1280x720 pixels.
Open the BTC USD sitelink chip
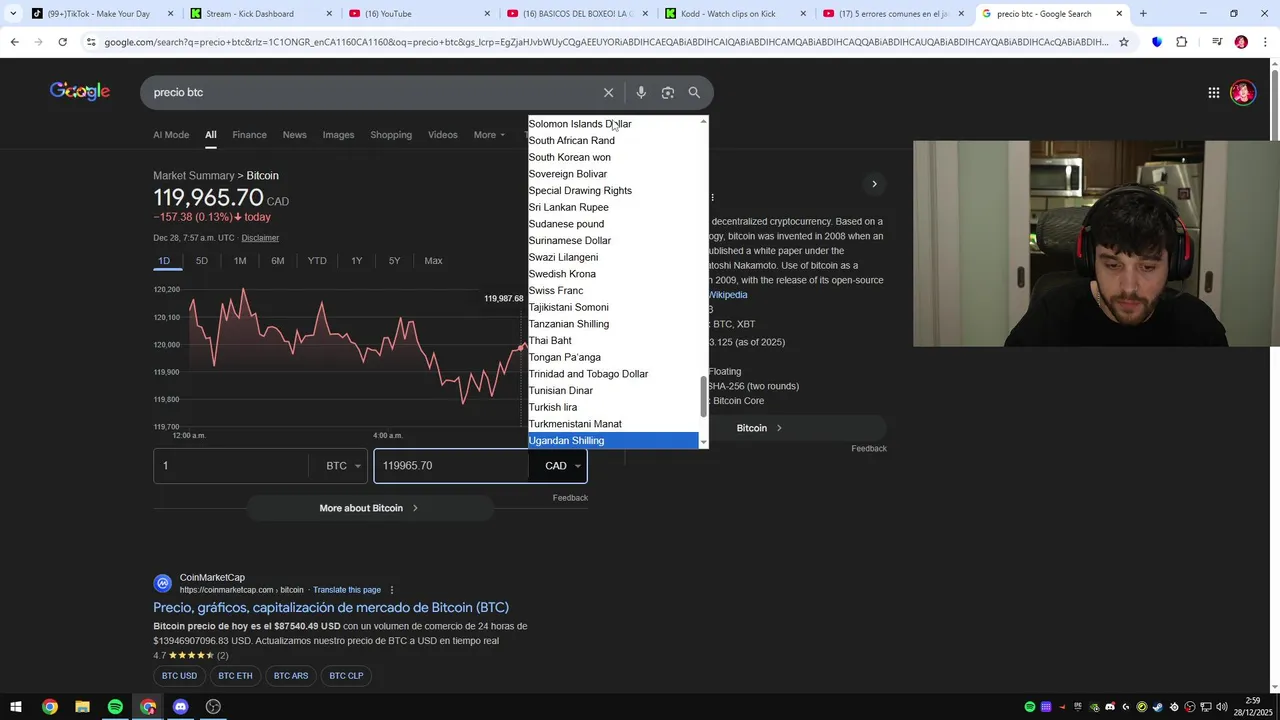pos(180,676)
